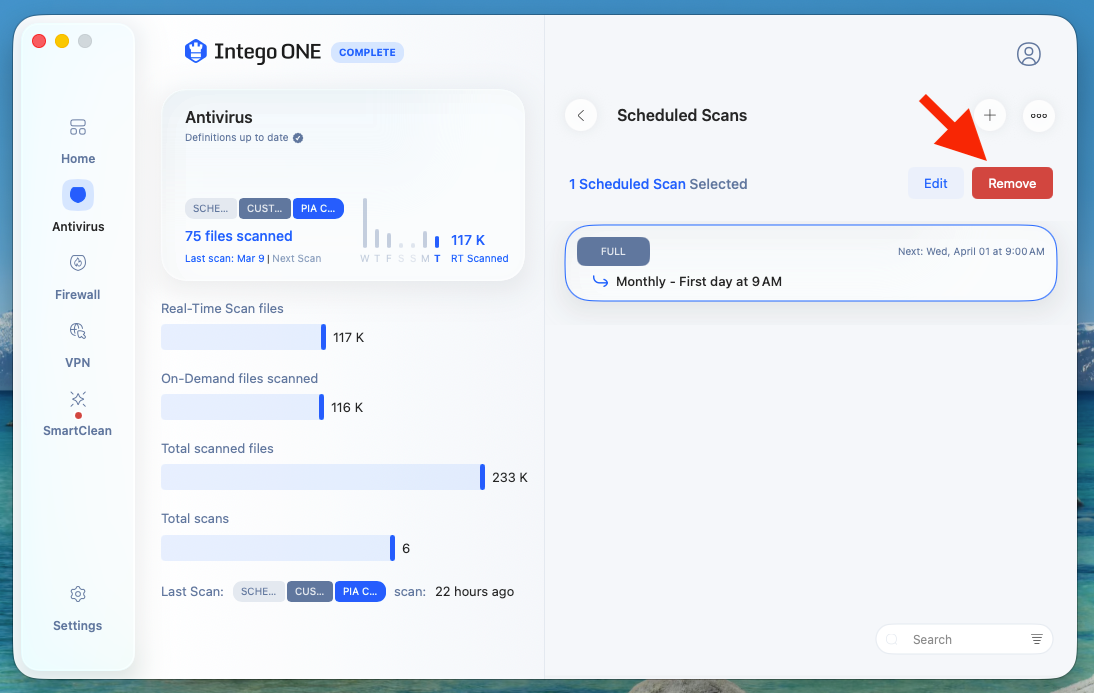This screenshot has height=693, width=1094.
Task: Click the magnifier icon in Search
Action: coord(892,639)
